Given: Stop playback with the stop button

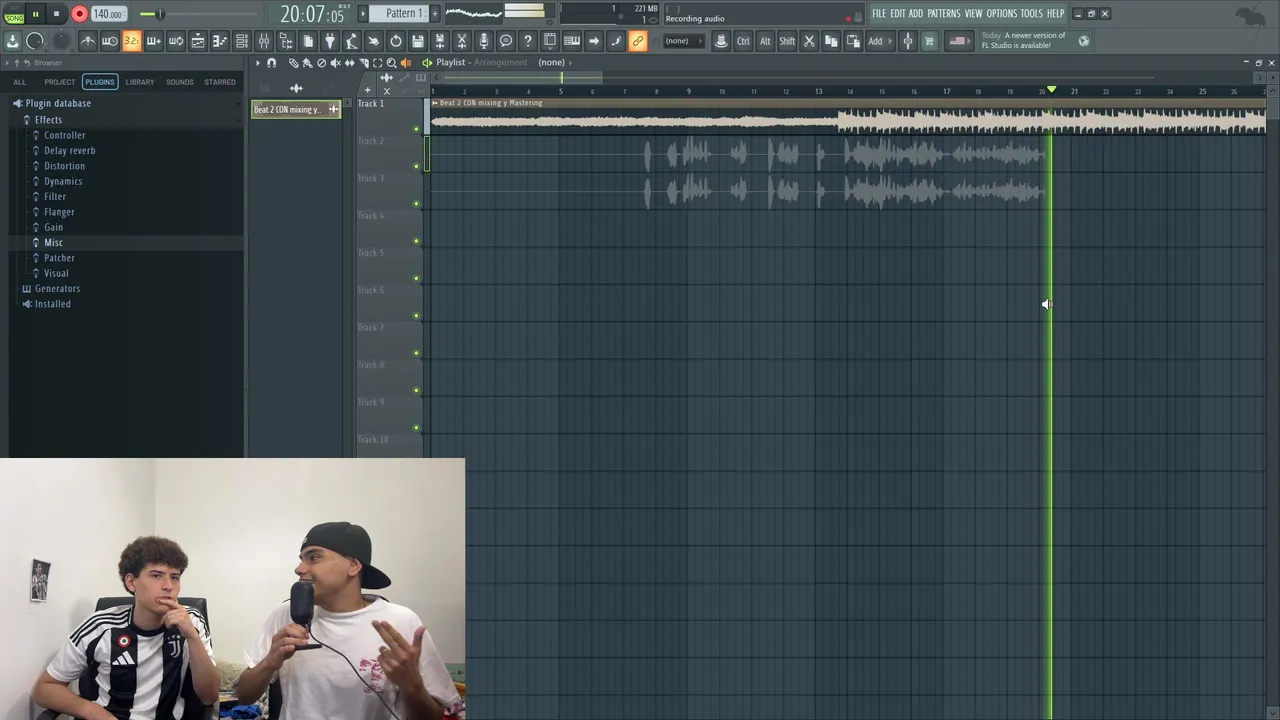Looking at the screenshot, I should (56, 14).
